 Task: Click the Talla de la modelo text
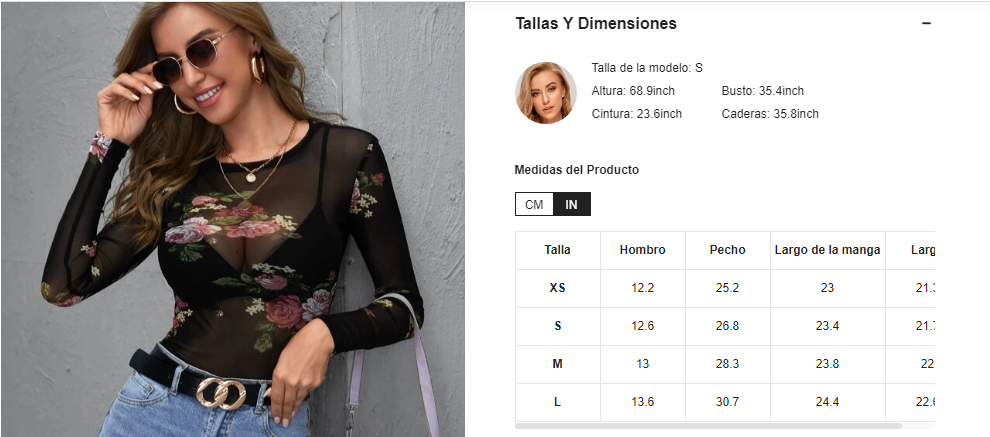tap(647, 68)
